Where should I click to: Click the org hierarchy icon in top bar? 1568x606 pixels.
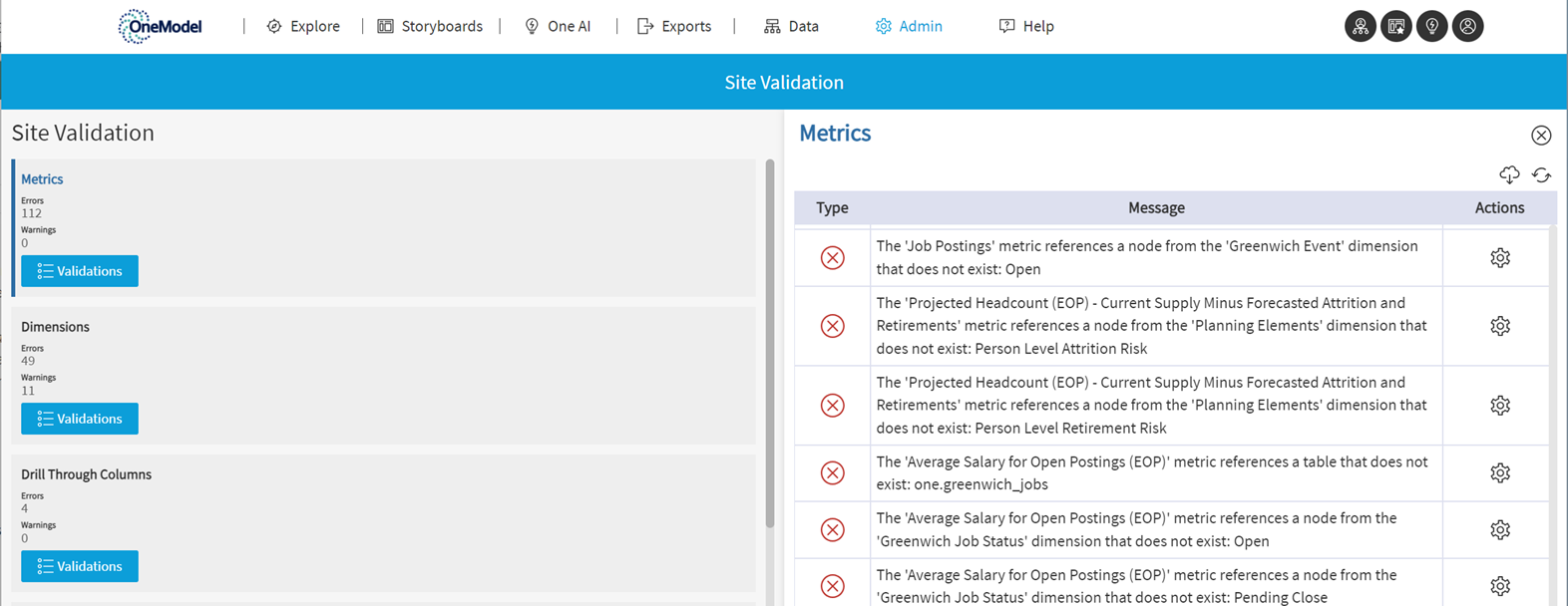click(1360, 27)
